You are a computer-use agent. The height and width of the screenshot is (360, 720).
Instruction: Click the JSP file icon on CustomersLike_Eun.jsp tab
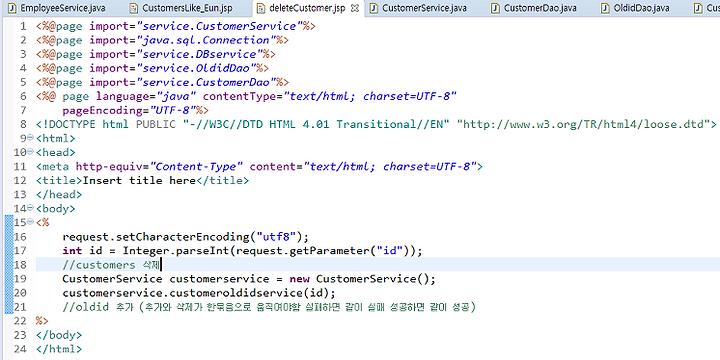134,8
